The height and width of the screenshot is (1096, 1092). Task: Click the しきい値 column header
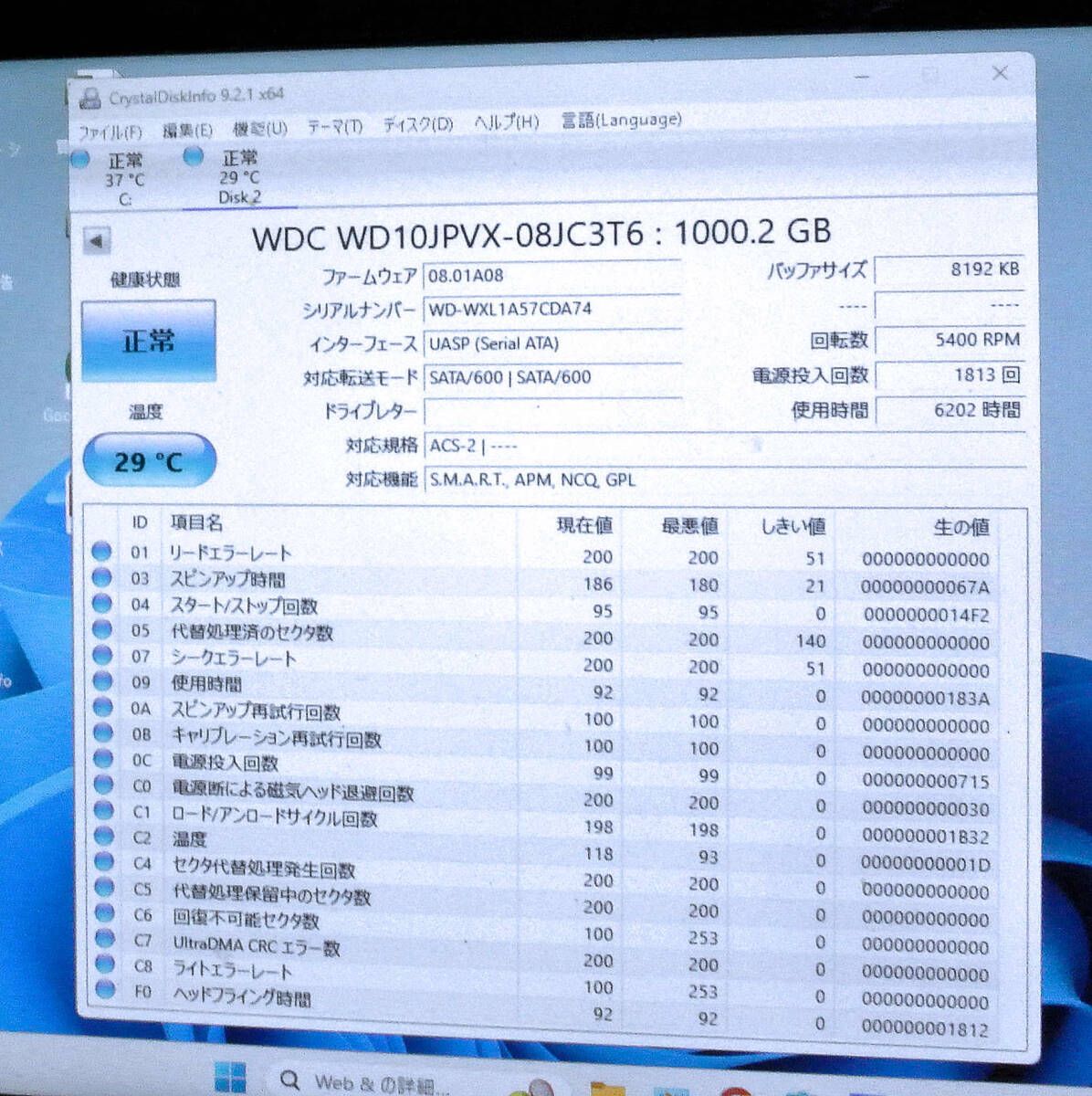coord(793,527)
